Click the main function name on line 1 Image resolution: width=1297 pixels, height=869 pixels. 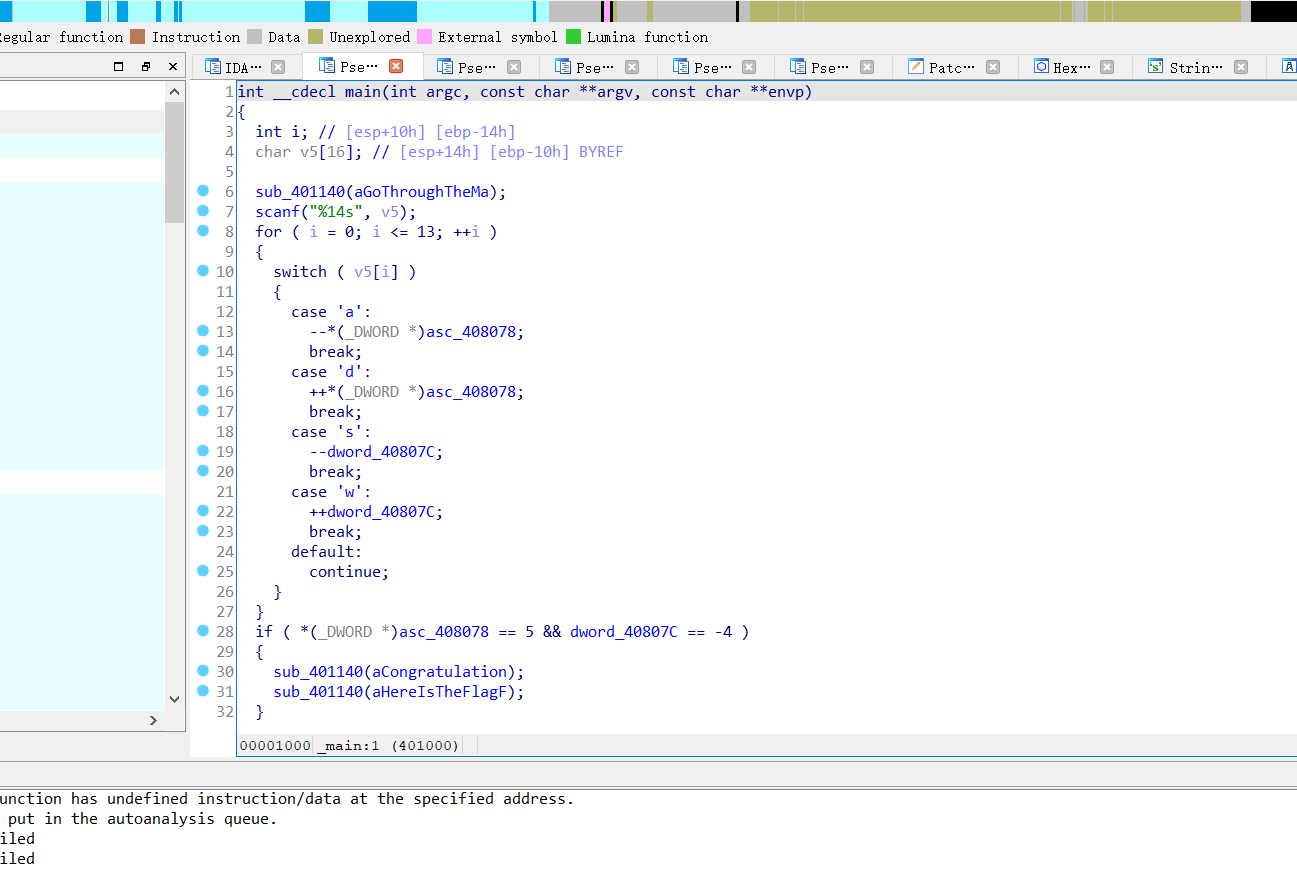[363, 91]
